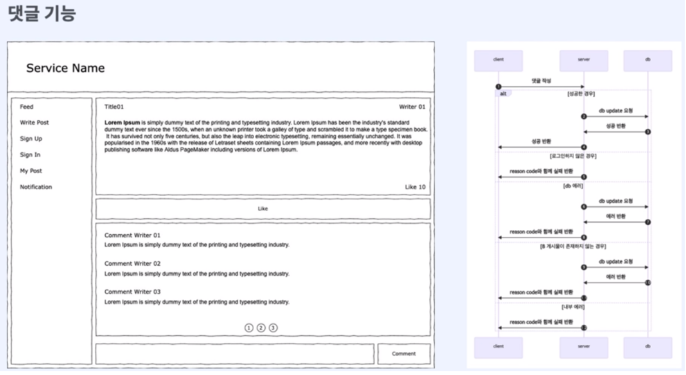
Task: Click the top db box in diagram
Action: click(648, 60)
